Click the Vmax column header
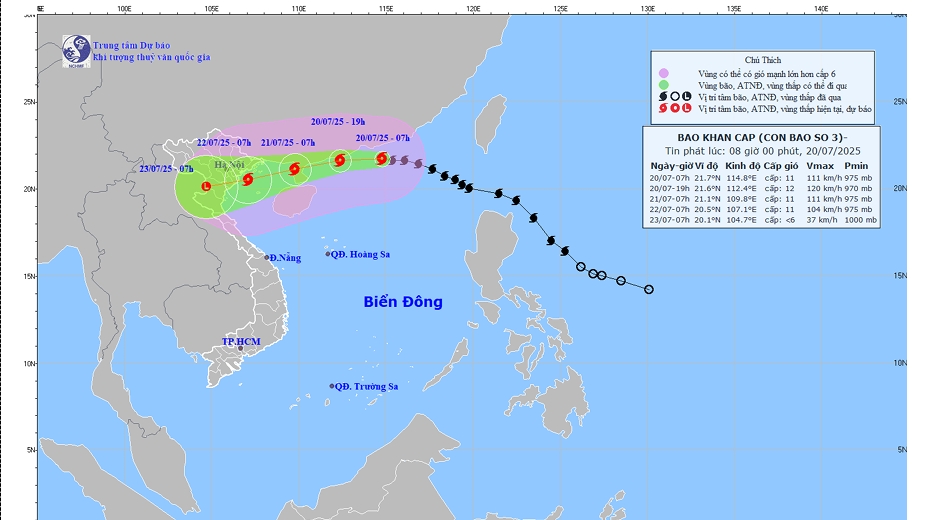This screenshot has height=520, width=925. (819, 165)
